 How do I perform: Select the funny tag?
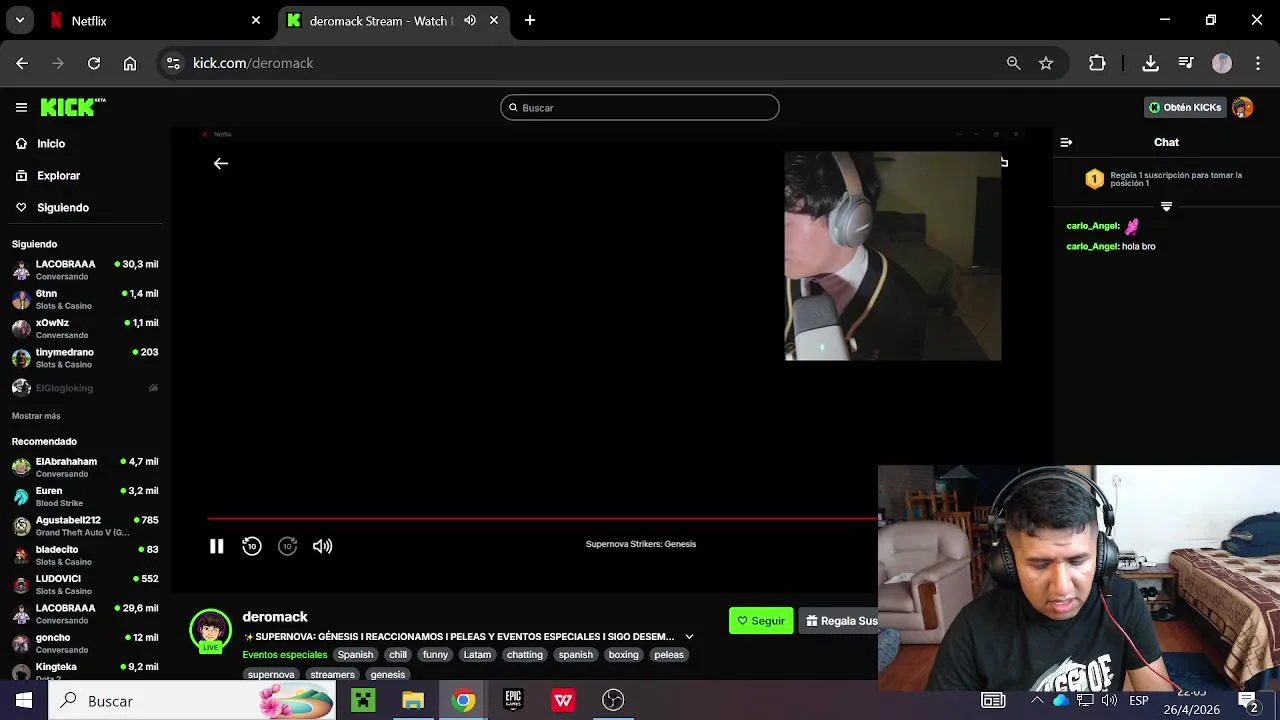point(435,655)
